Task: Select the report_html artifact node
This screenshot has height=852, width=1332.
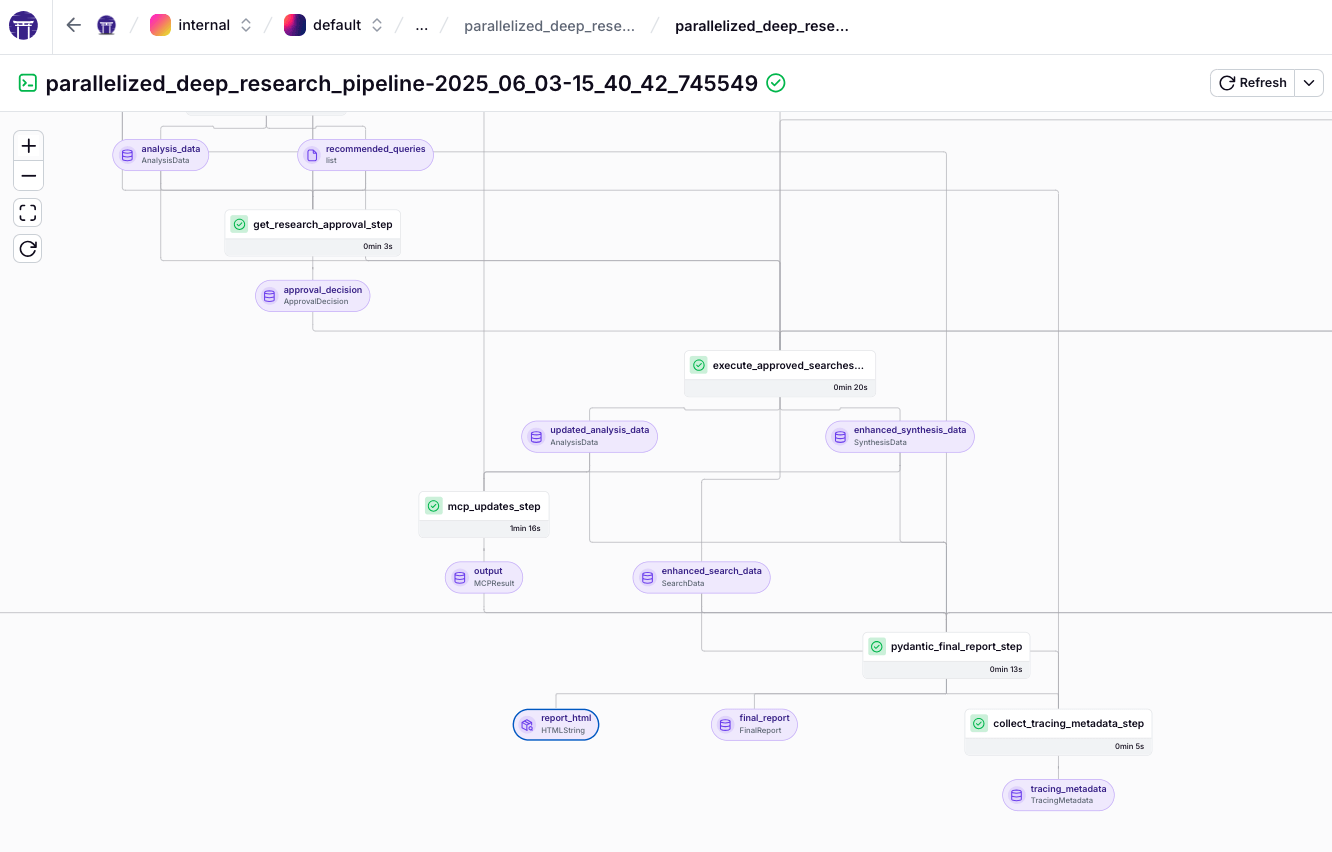Action: pyautogui.click(x=556, y=724)
